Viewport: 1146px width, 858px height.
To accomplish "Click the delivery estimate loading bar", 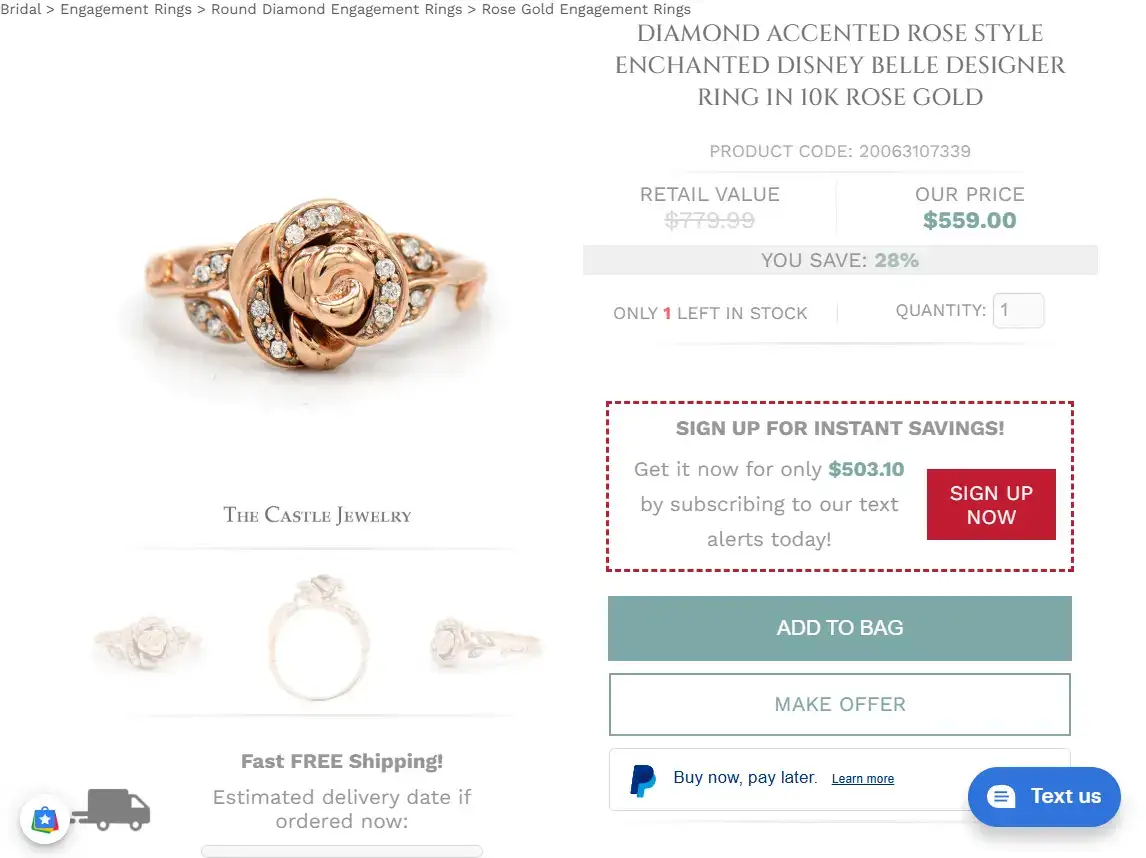I will pos(341,851).
